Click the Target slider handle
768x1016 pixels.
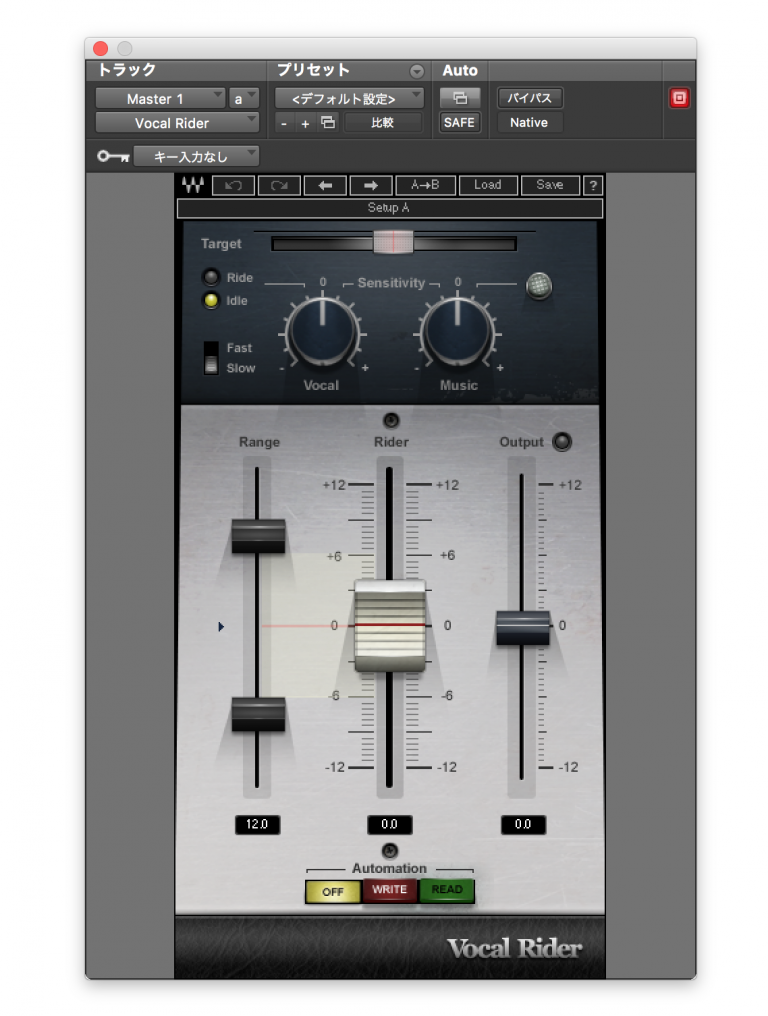coord(393,242)
